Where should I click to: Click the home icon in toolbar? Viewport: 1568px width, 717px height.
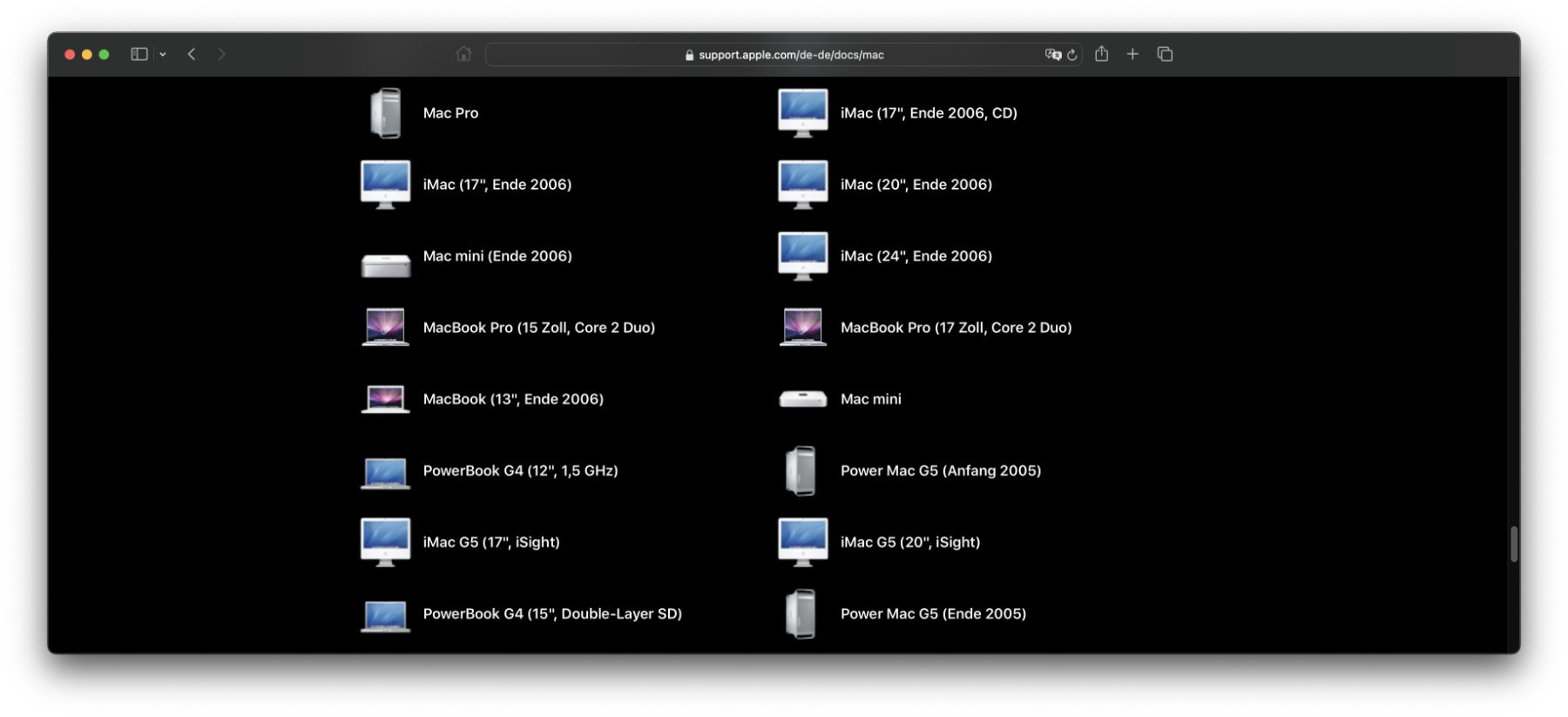(x=463, y=54)
